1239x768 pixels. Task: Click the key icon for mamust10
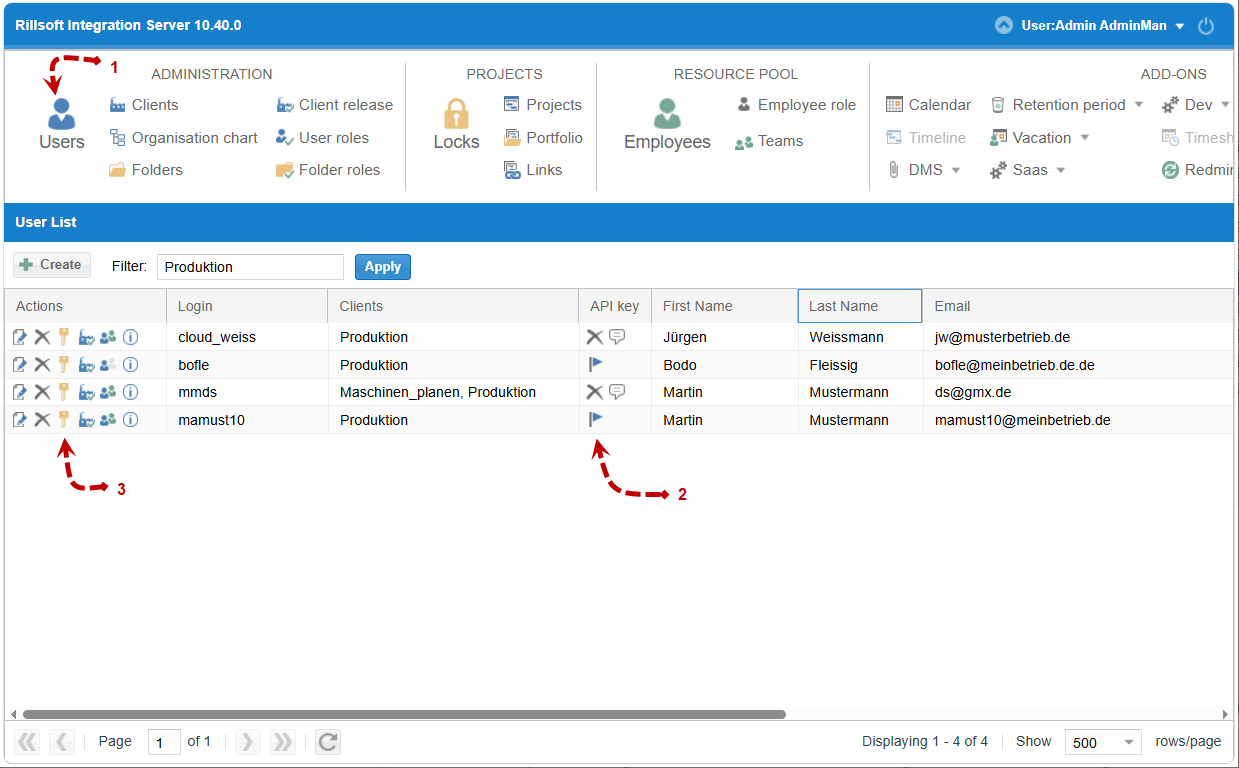(63, 420)
